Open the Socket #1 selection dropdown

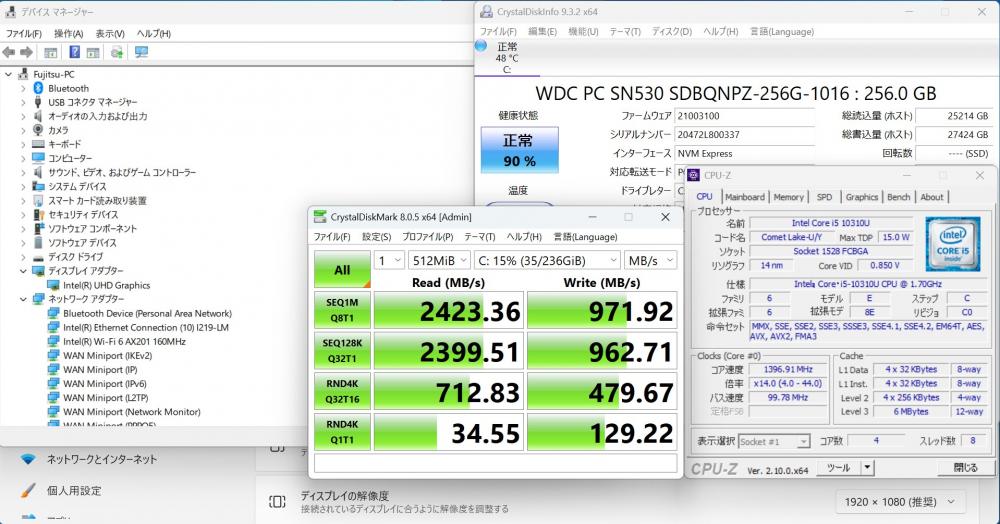(774, 441)
